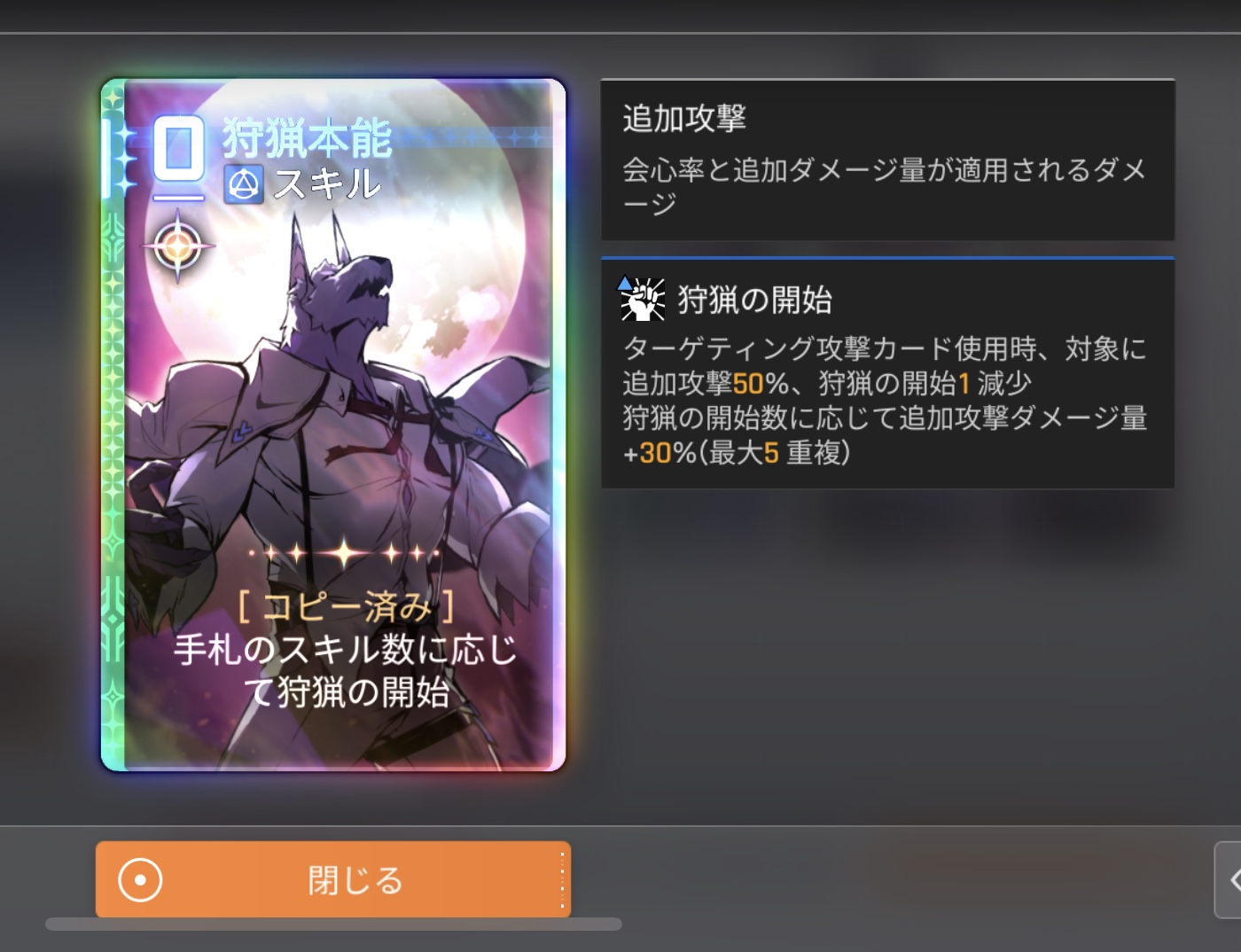Open the 追加攻撃 tooltip panel
The width and height of the screenshot is (1241, 952).
[887, 160]
